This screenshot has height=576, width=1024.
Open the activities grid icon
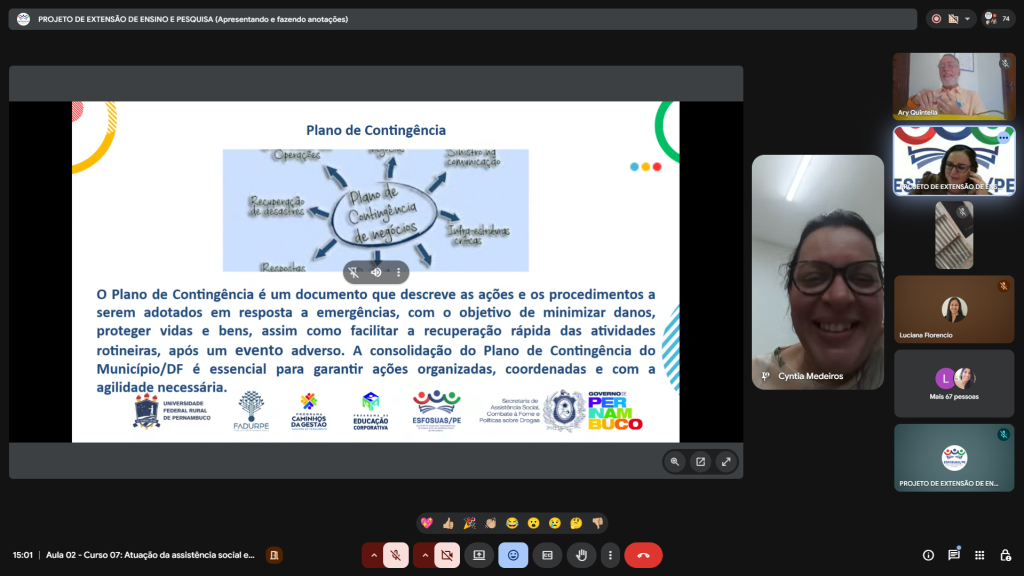click(x=979, y=555)
